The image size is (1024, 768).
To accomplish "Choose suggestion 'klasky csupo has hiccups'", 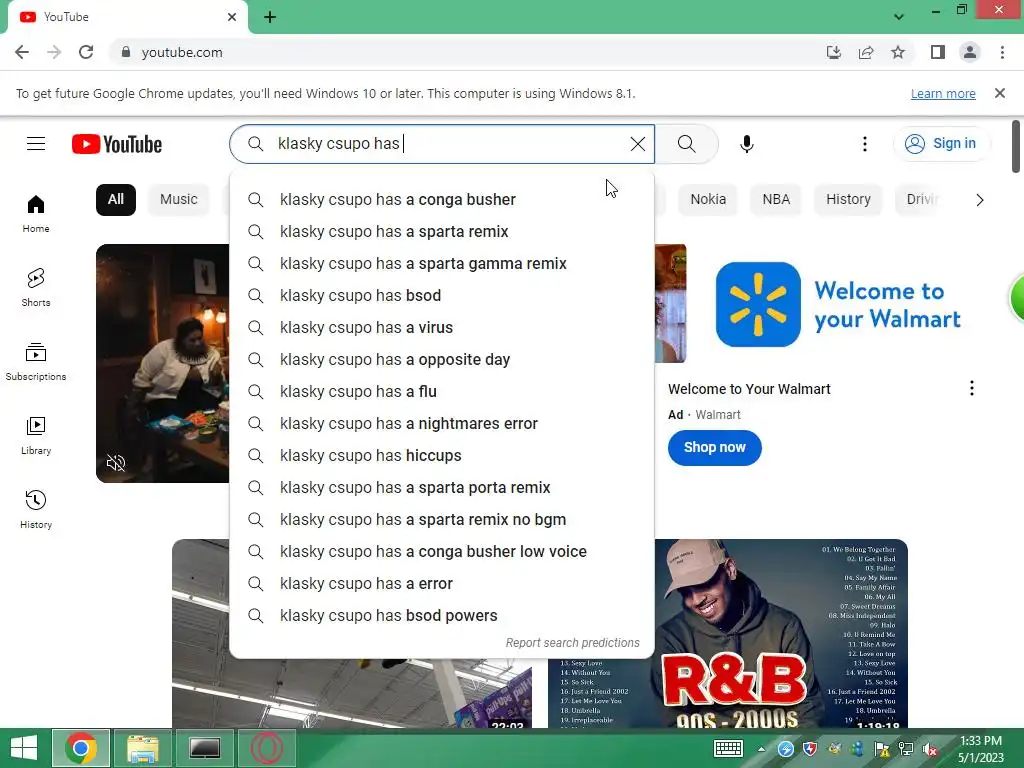I will pyautogui.click(x=441, y=456).
